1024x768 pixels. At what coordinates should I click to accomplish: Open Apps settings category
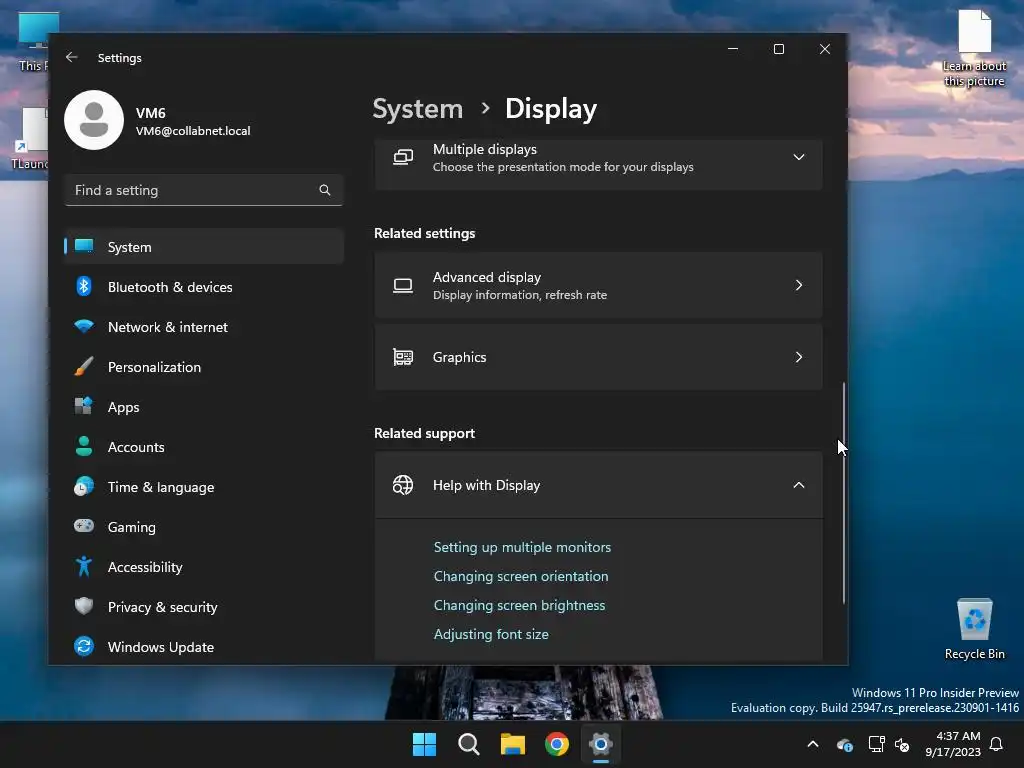pyautogui.click(x=204, y=406)
